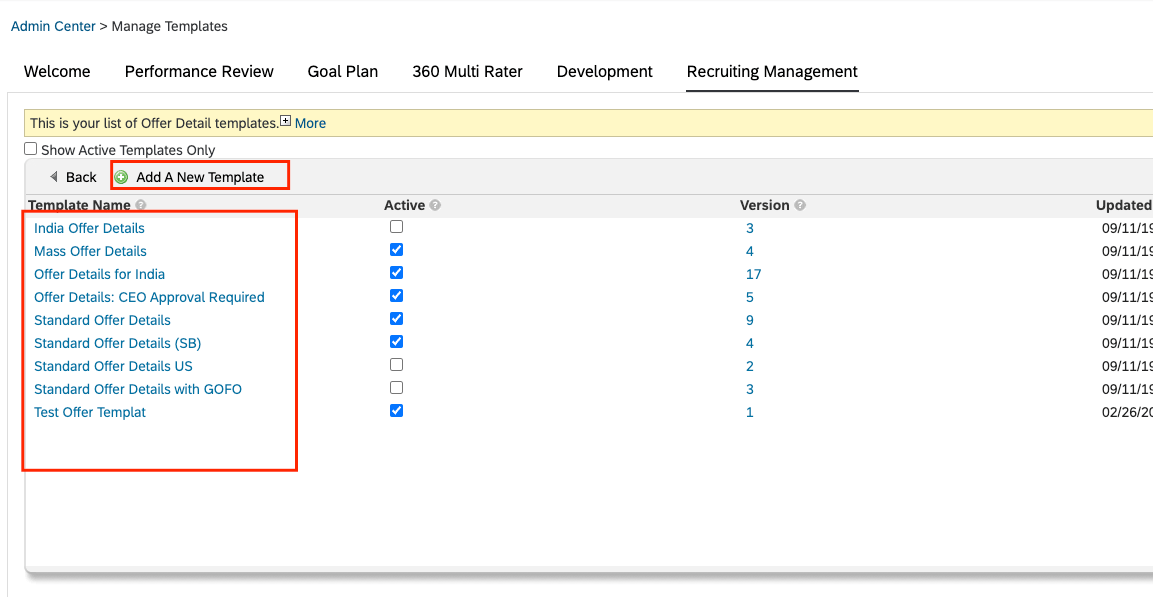The image size is (1153, 597).
Task: Open the Goal Plan tab
Action: (x=343, y=71)
